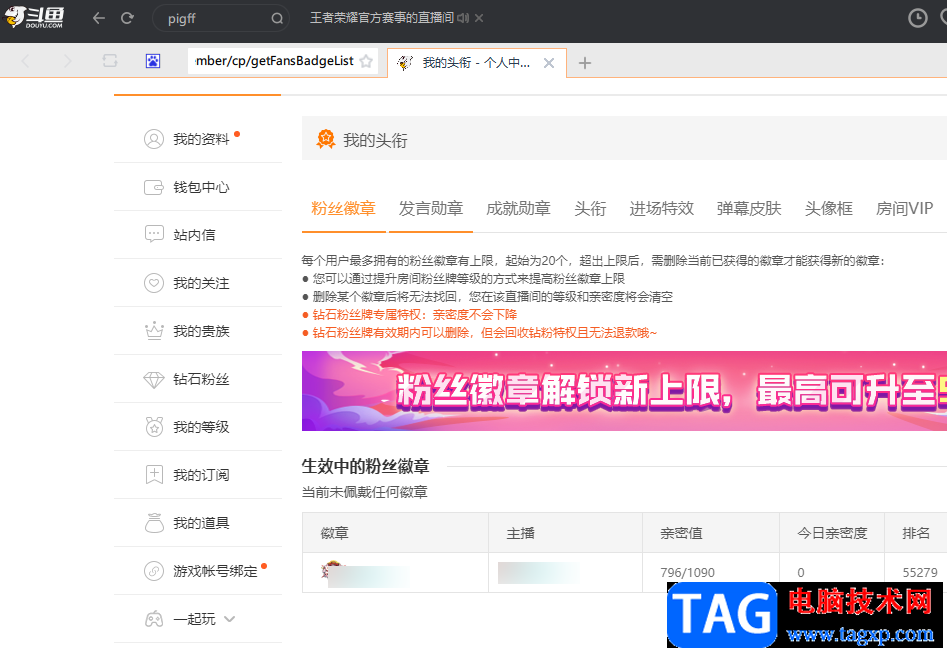Open watch history via the clock icon
Viewport: 947px width, 648px height.
tap(917, 18)
